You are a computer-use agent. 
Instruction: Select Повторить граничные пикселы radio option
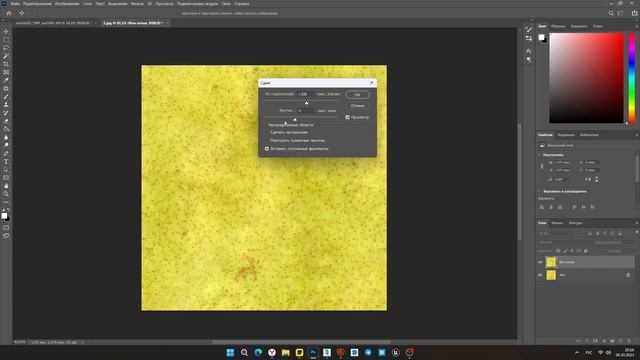[x=267, y=140]
